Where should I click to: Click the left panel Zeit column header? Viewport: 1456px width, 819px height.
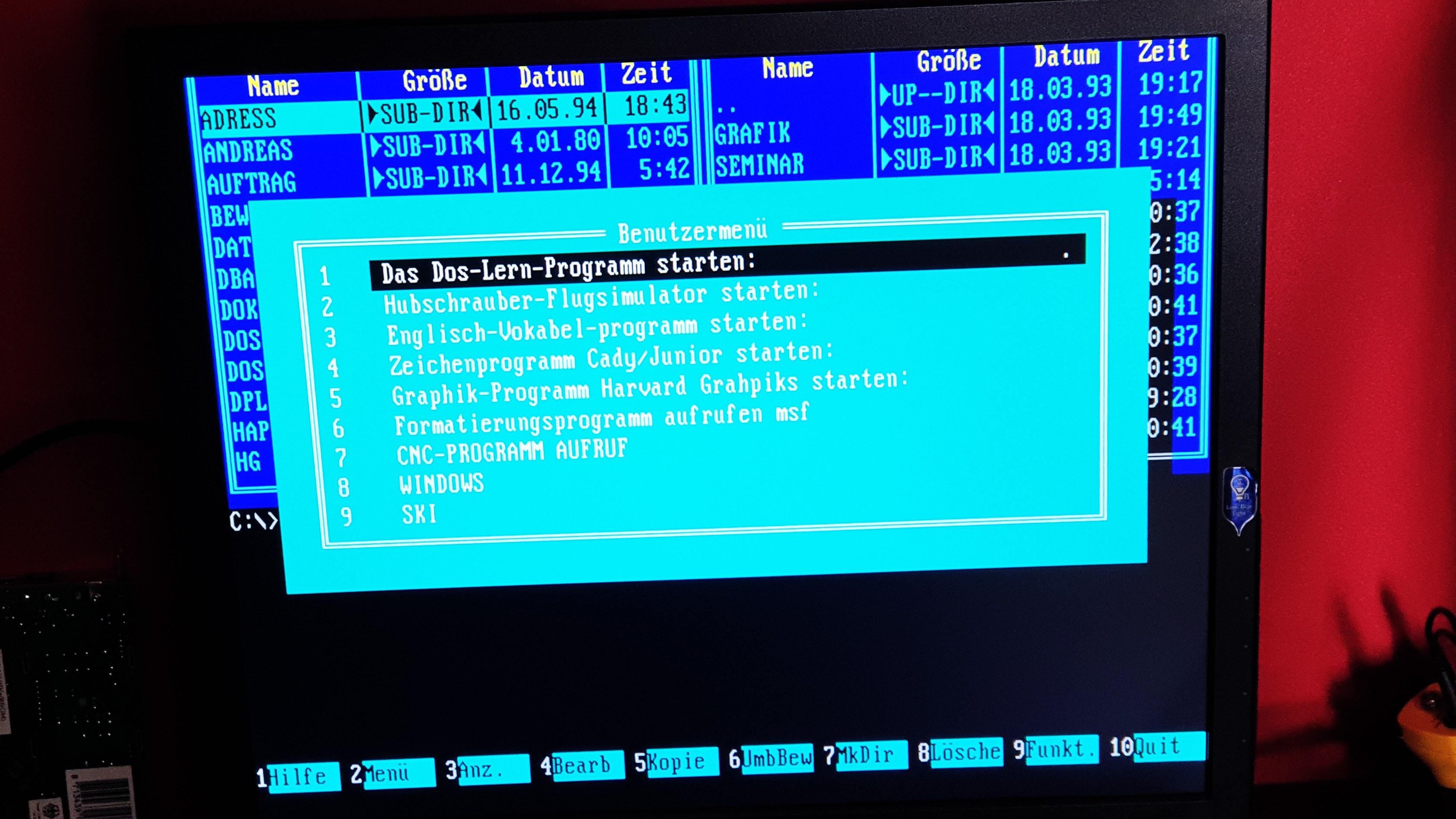tap(647, 73)
